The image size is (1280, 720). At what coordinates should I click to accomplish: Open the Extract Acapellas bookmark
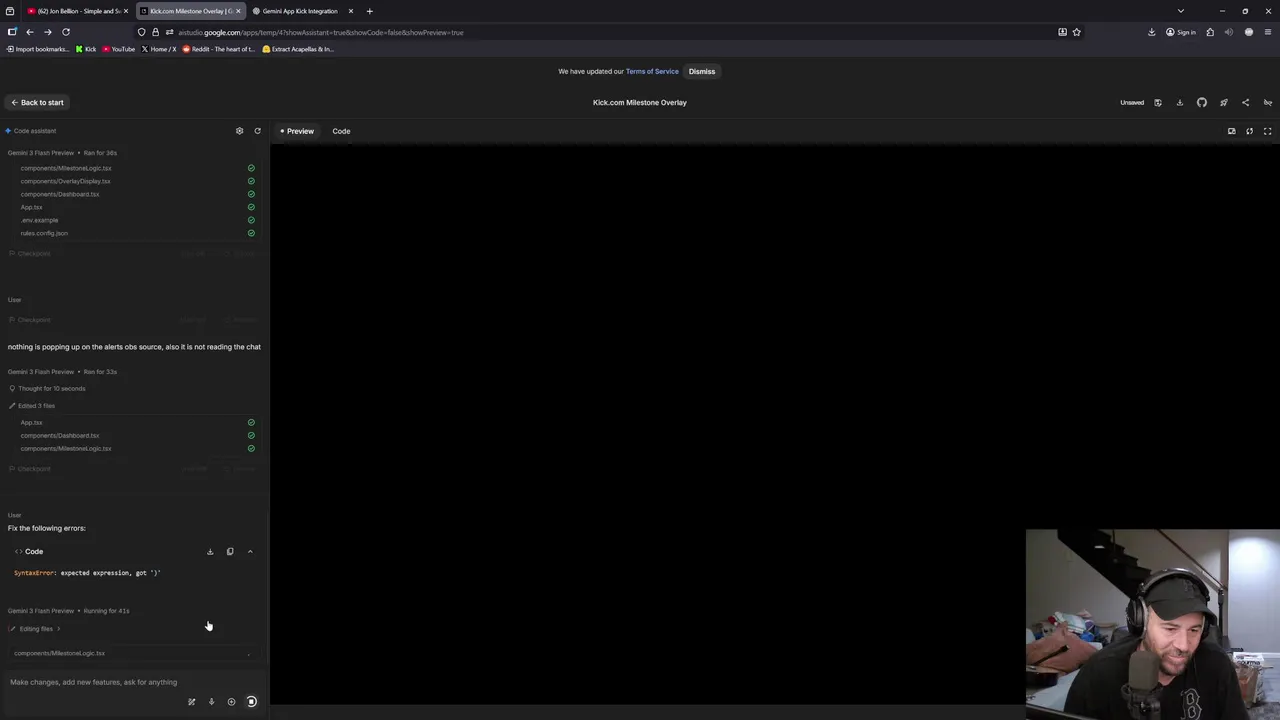[297, 49]
